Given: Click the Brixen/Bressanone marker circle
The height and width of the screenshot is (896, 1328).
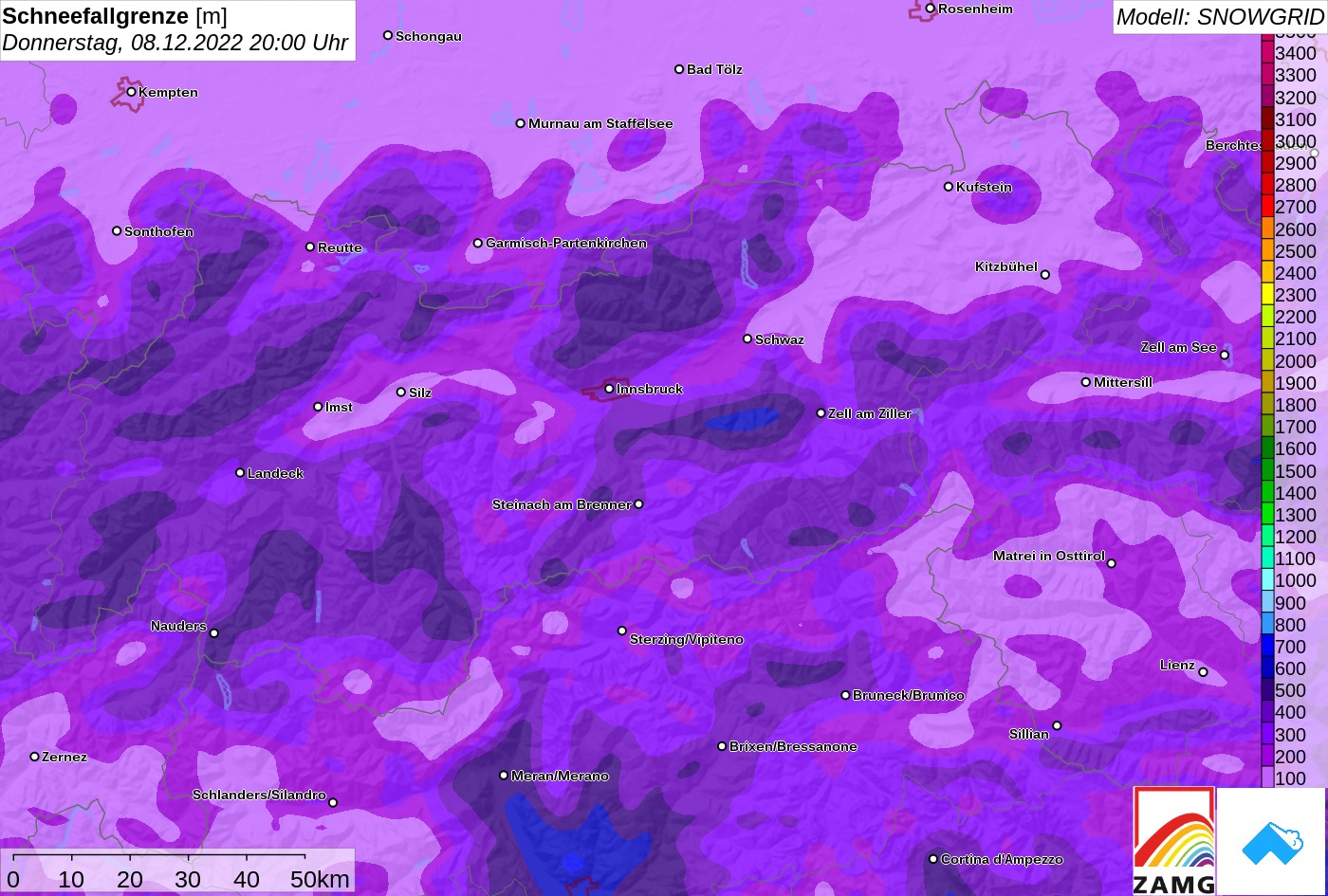Looking at the screenshot, I should point(722,746).
